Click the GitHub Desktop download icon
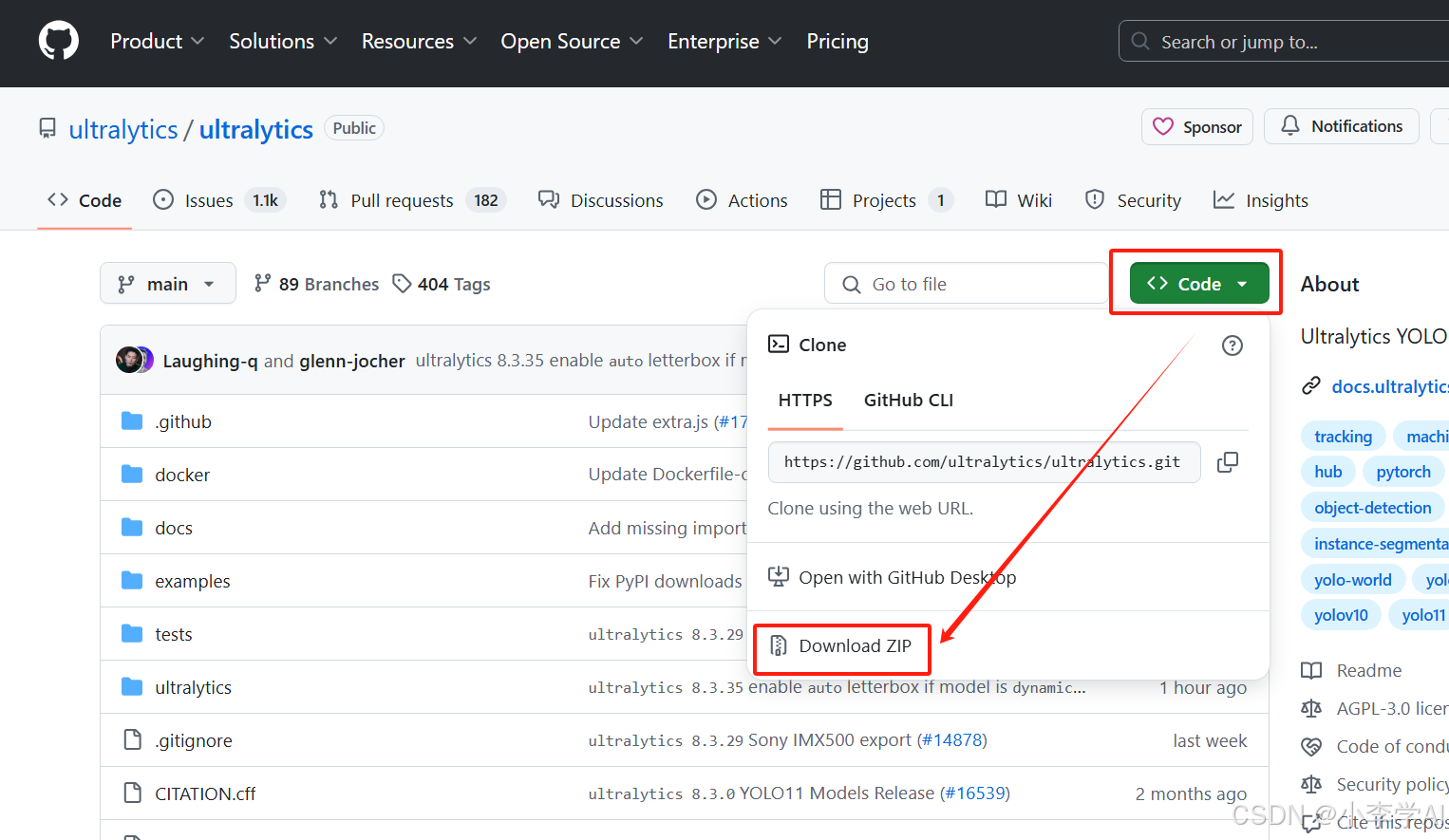 click(779, 577)
